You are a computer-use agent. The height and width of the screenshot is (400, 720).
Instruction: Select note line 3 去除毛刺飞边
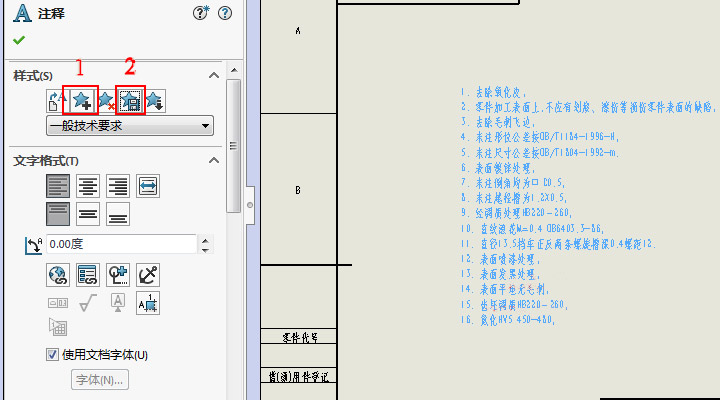tap(498, 122)
